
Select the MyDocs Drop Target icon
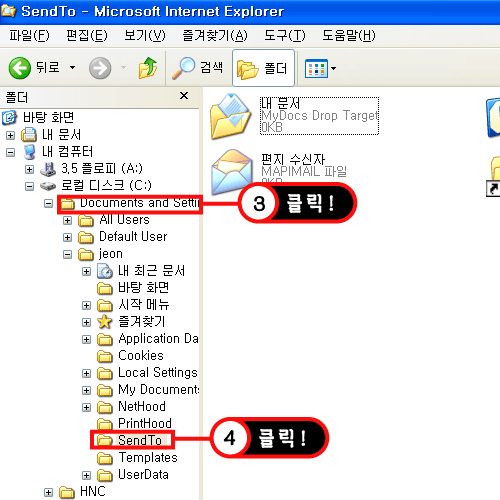click(230, 116)
